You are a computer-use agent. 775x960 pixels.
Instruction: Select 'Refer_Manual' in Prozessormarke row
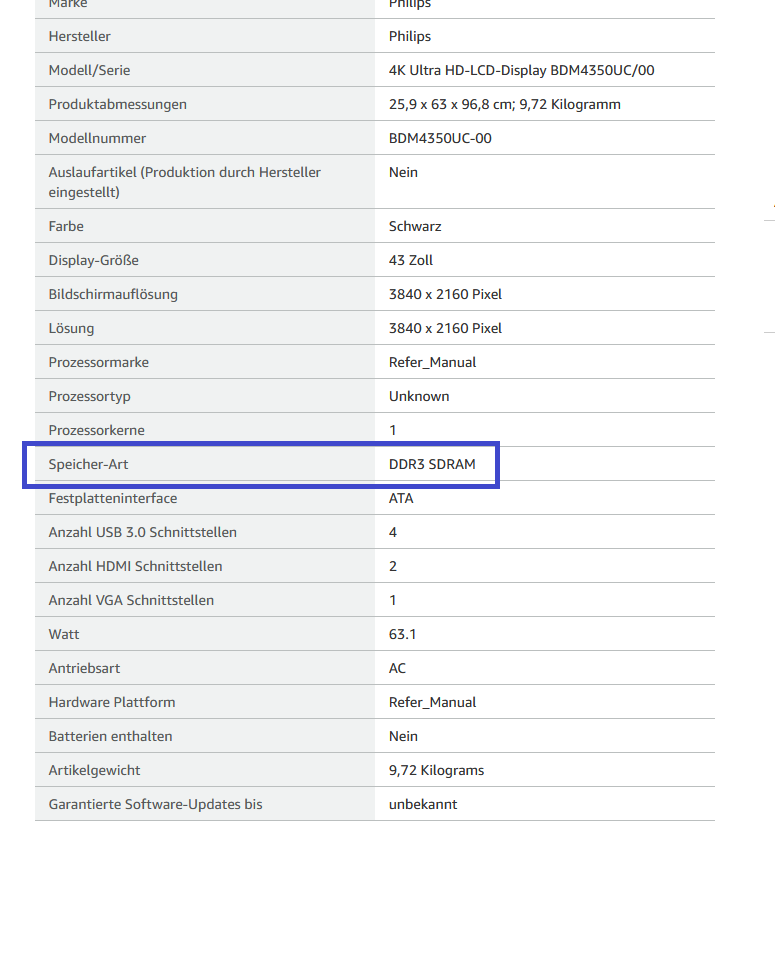[432, 362]
